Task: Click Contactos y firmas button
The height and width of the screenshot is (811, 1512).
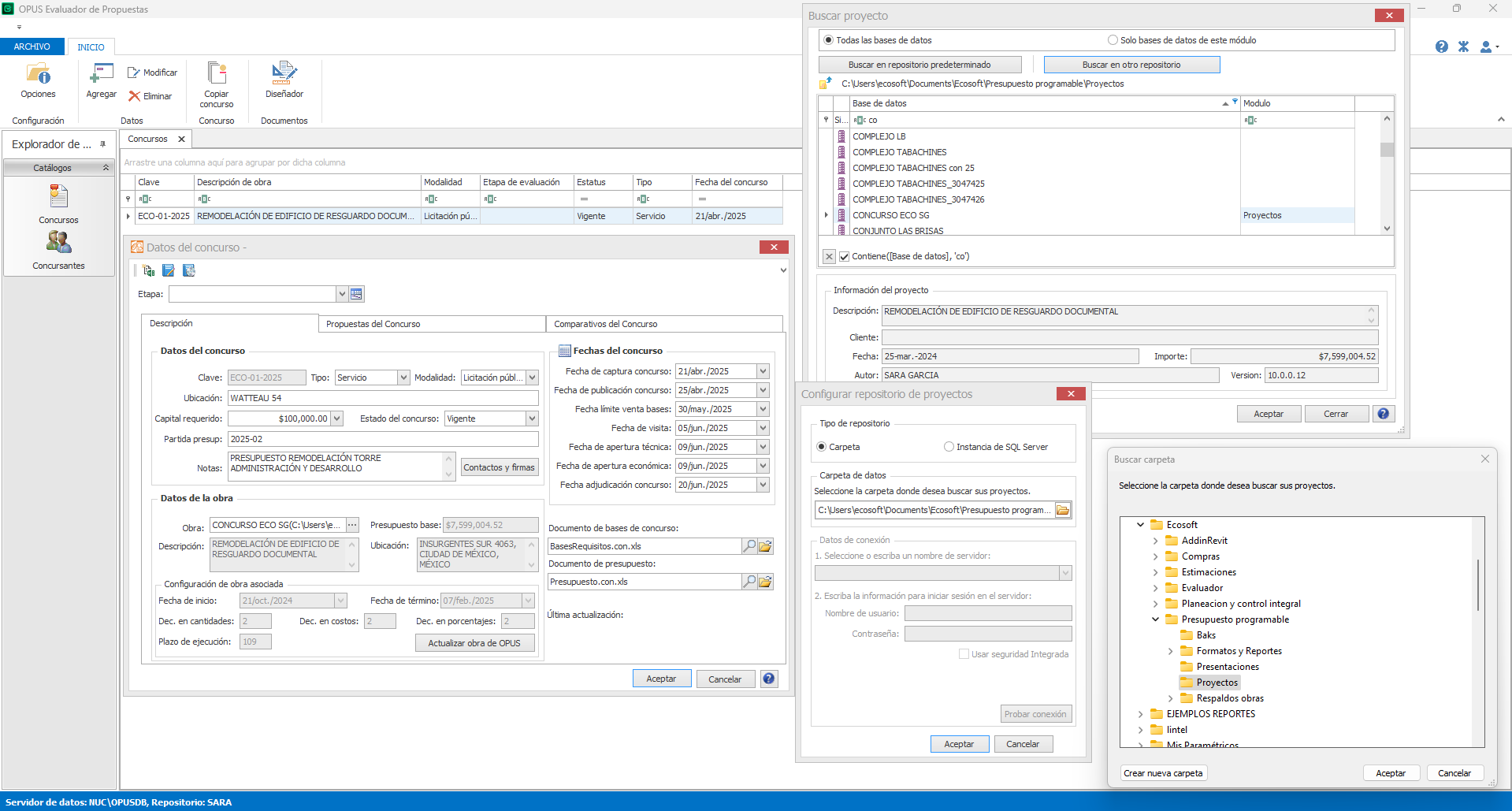Action: pos(499,467)
